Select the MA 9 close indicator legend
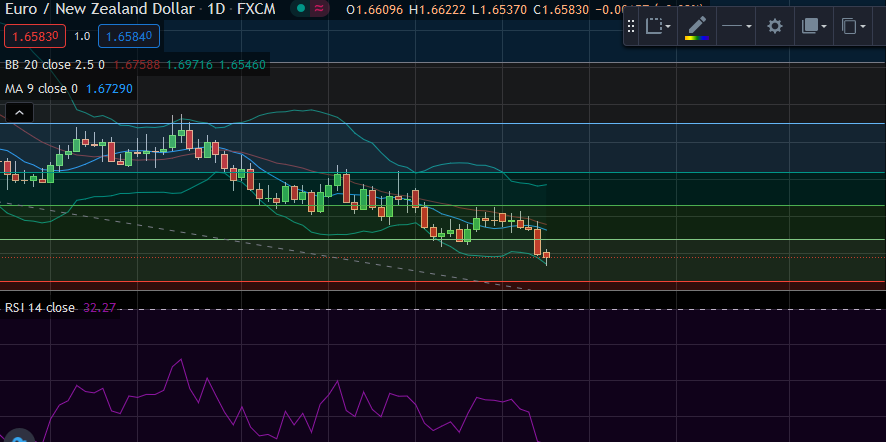Image resolution: width=886 pixels, height=442 pixels. coord(42,89)
